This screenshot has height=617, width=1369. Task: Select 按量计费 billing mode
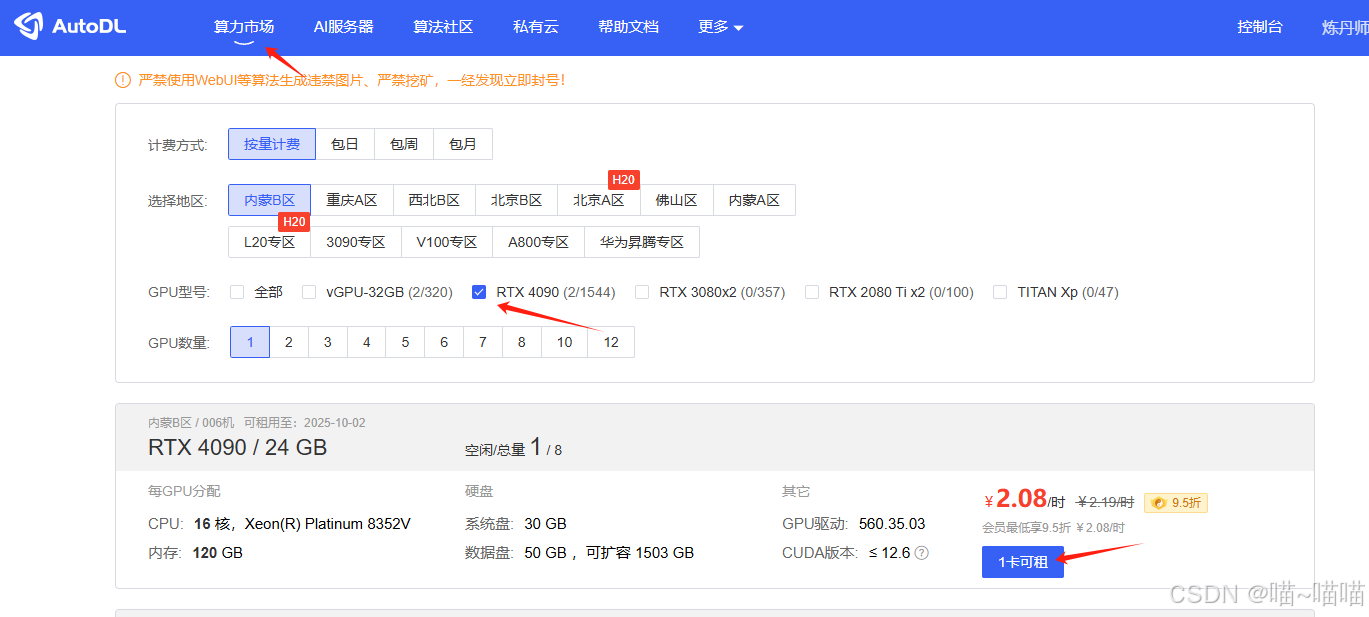[x=272, y=144]
